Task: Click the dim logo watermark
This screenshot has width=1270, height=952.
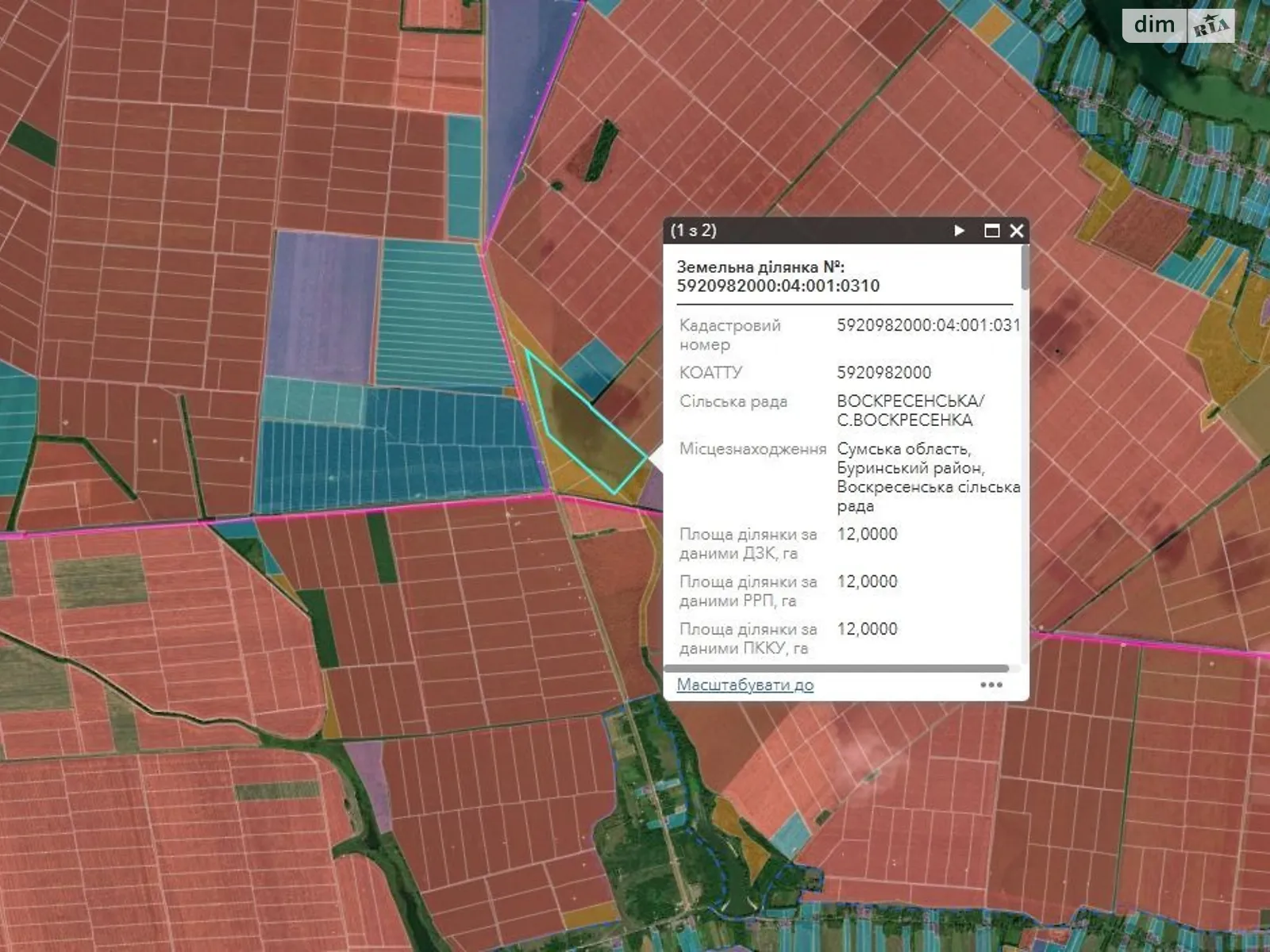Action: pyautogui.click(x=1154, y=25)
